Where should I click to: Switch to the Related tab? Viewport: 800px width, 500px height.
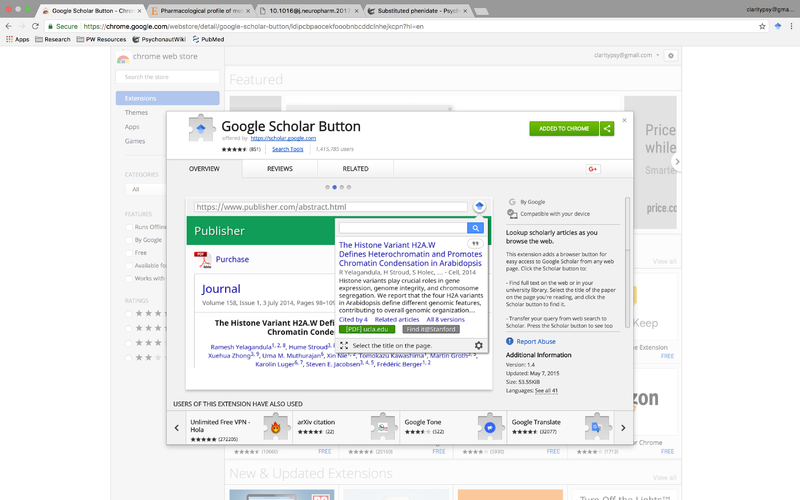click(x=355, y=169)
